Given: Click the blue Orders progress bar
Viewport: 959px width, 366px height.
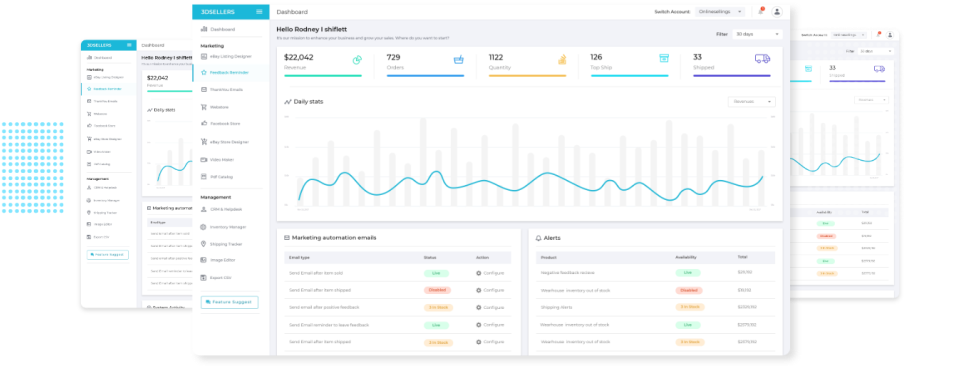Looking at the screenshot, I should click(425, 76).
